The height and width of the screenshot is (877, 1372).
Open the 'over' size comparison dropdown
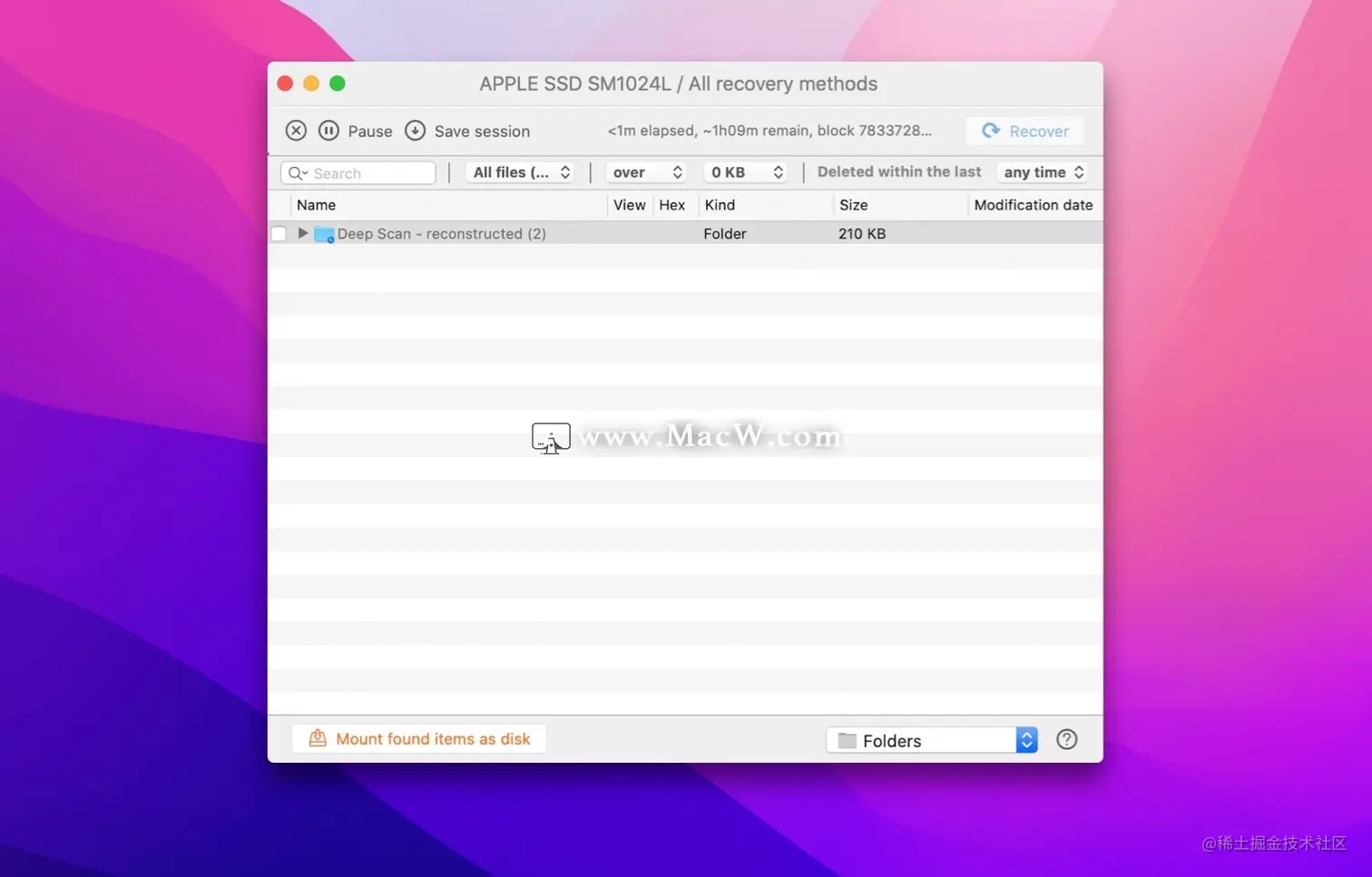coord(645,172)
